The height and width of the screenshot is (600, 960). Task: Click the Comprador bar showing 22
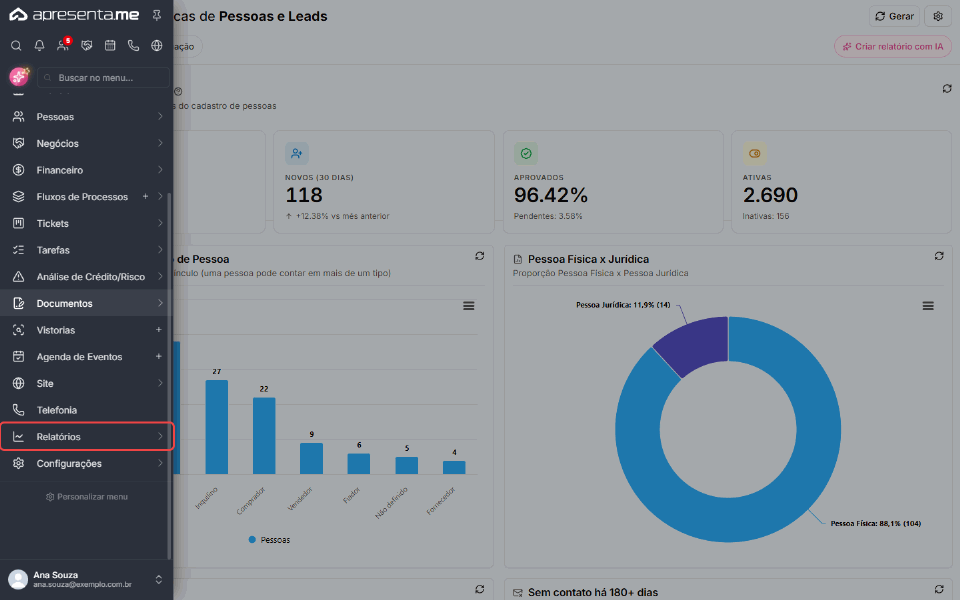click(x=264, y=435)
